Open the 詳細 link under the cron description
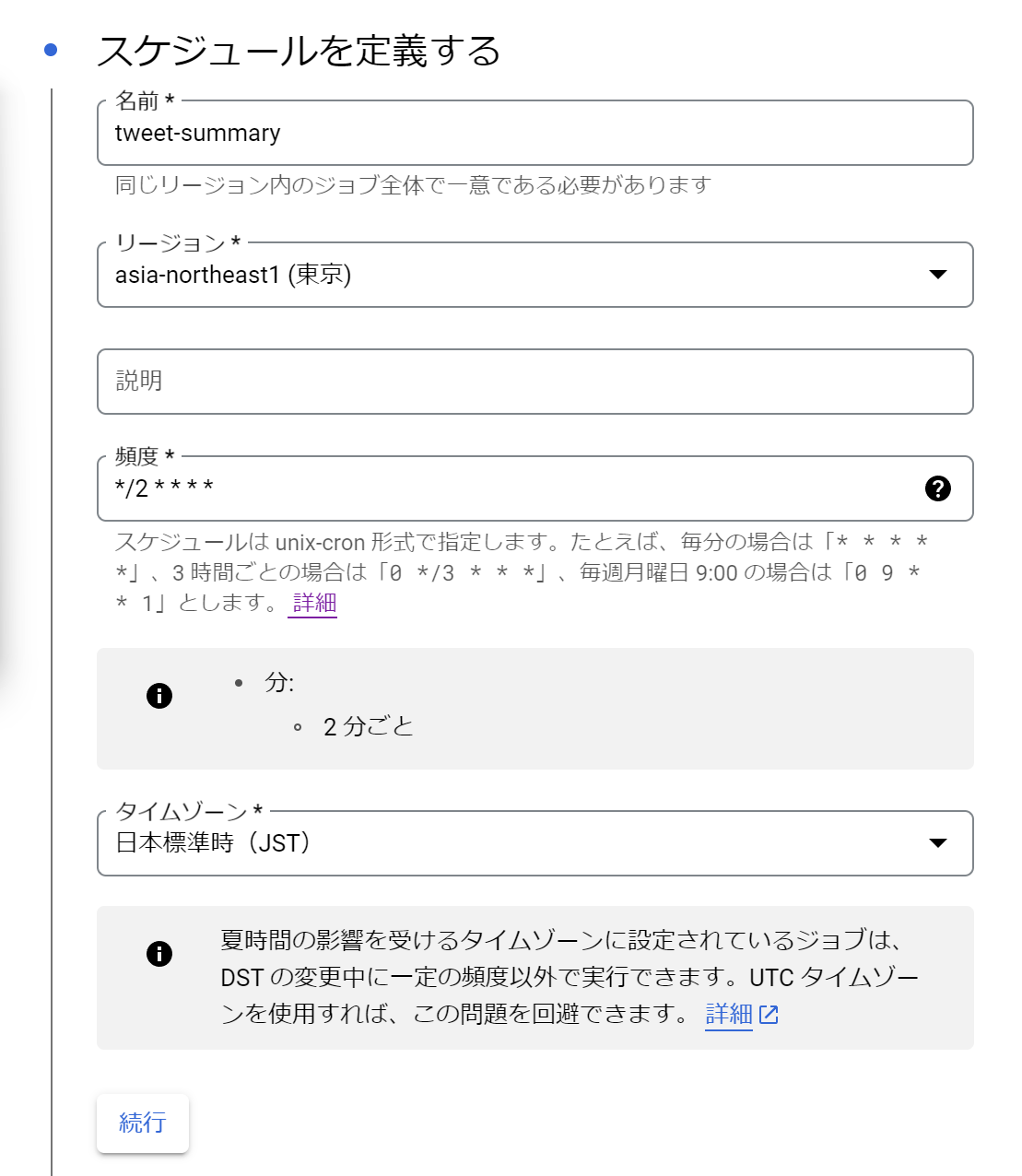This screenshot has height=1176, width=1022. click(314, 603)
